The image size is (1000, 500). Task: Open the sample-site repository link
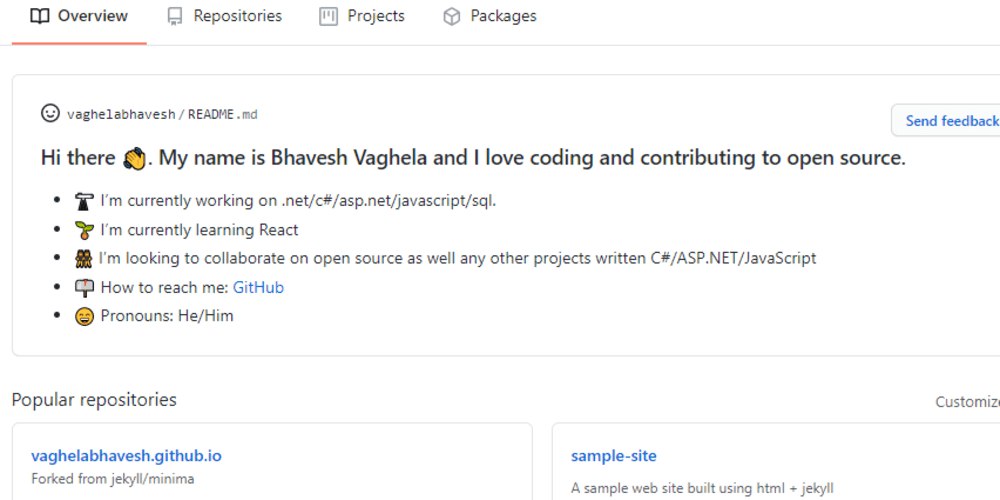click(614, 456)
